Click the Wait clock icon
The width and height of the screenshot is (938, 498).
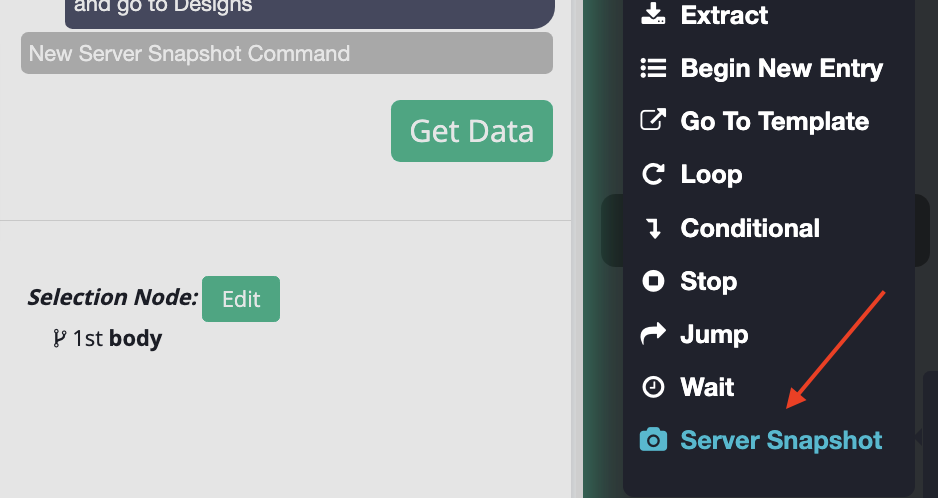click(x=653, y=387)
